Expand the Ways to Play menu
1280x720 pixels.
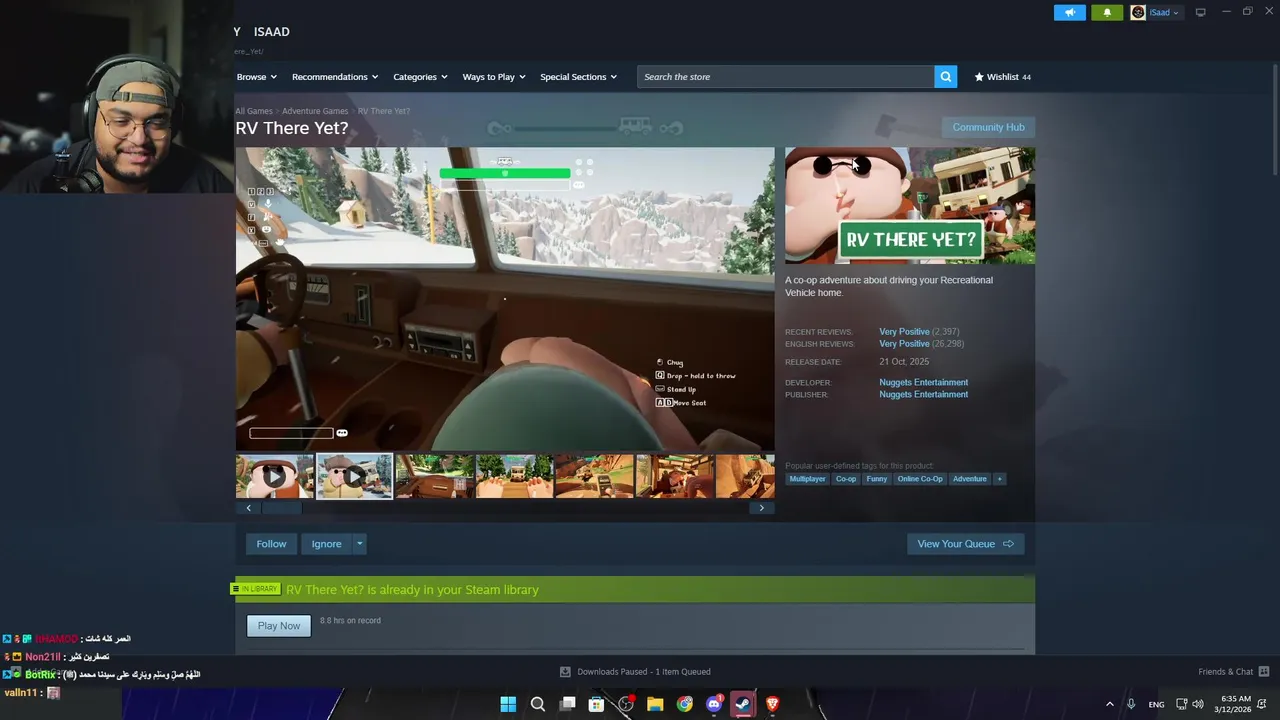coord(494,77)
